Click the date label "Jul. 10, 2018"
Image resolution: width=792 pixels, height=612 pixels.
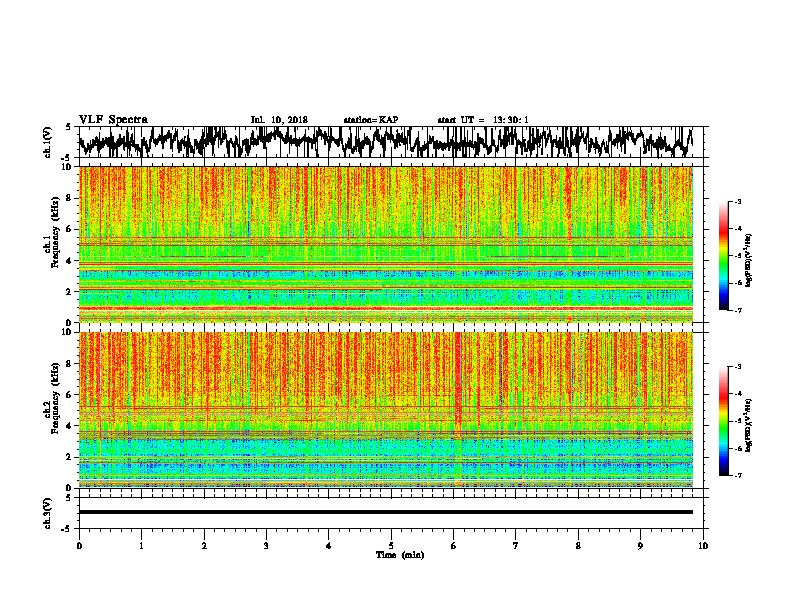pos(279,120)
